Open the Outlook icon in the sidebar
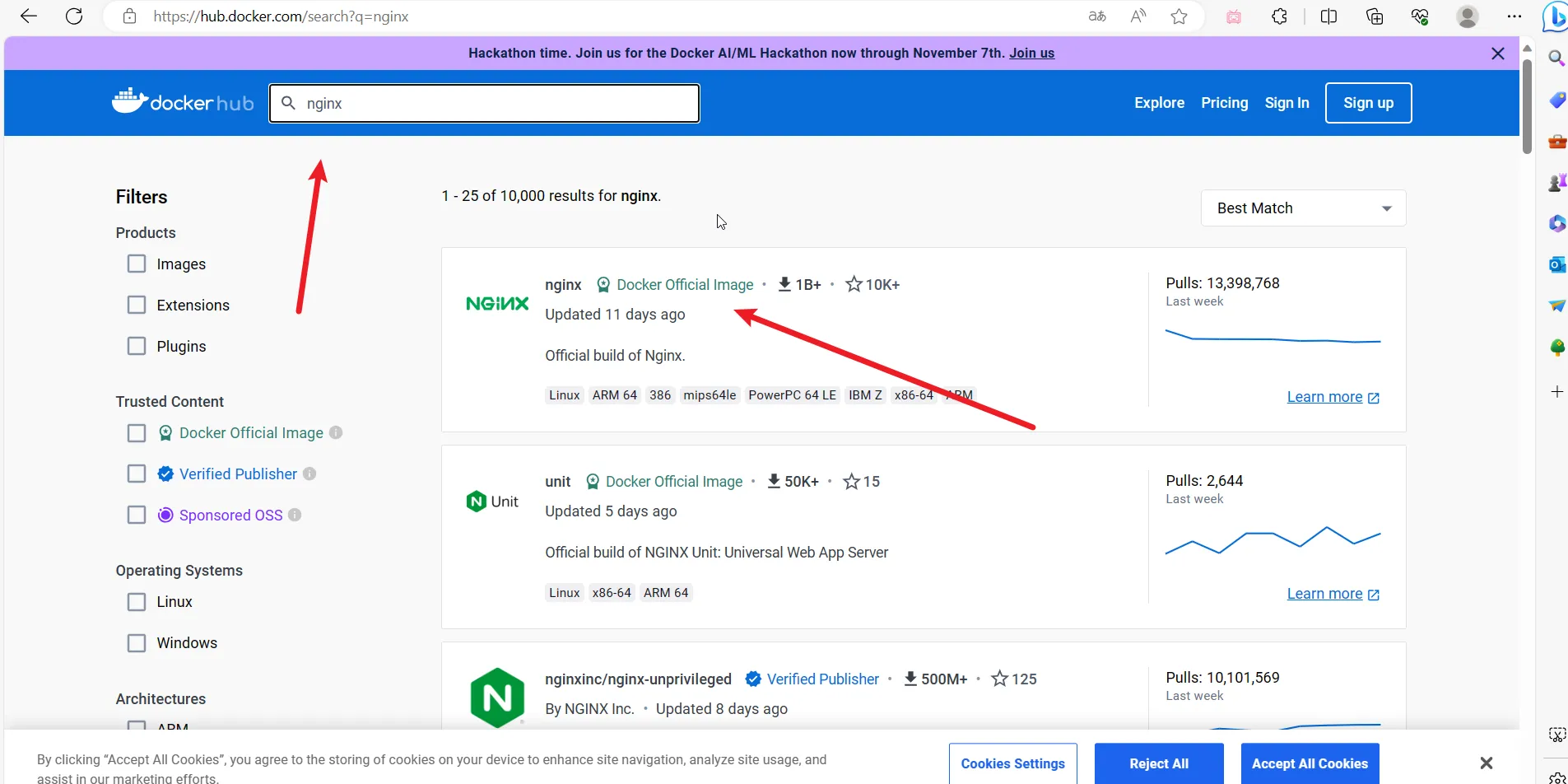 click(1556, 264)
